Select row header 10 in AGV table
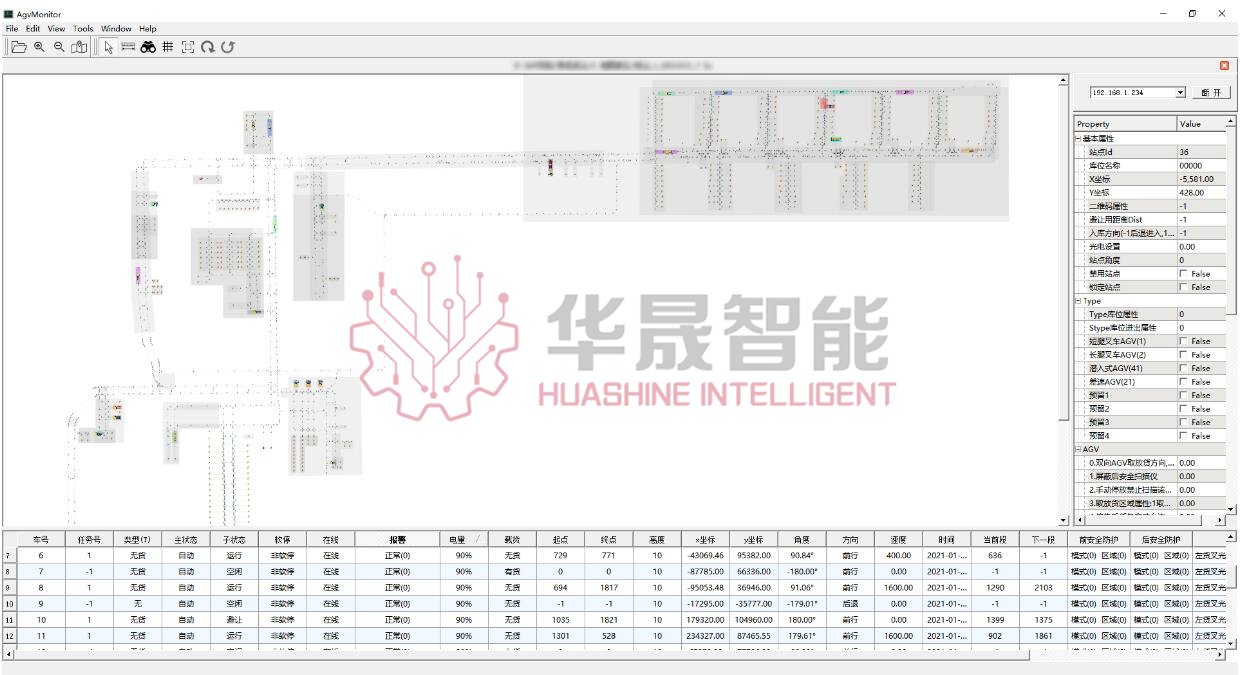 [x=9, y=604]
